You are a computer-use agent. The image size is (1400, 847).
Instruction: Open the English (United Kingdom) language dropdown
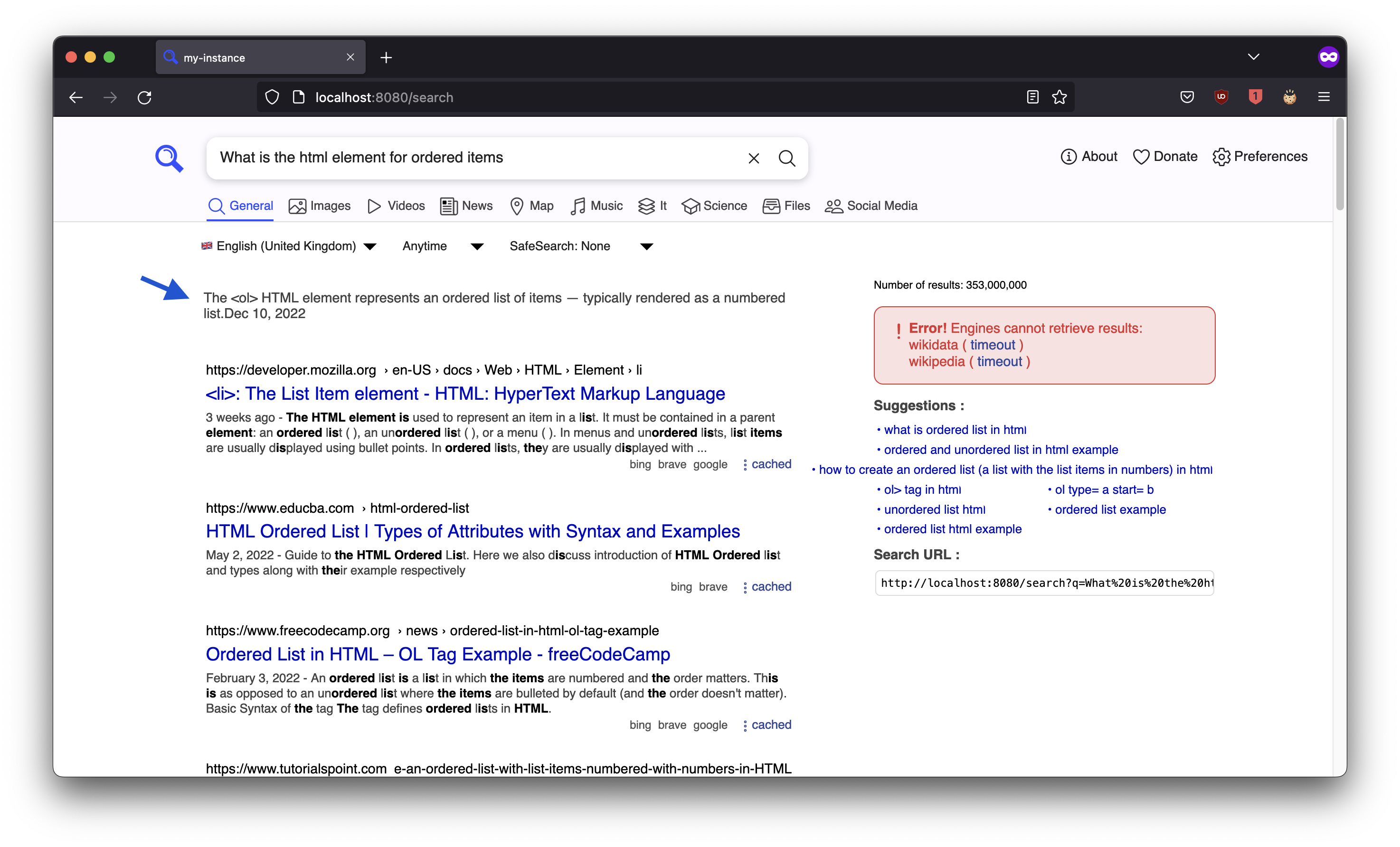point(370,246)
